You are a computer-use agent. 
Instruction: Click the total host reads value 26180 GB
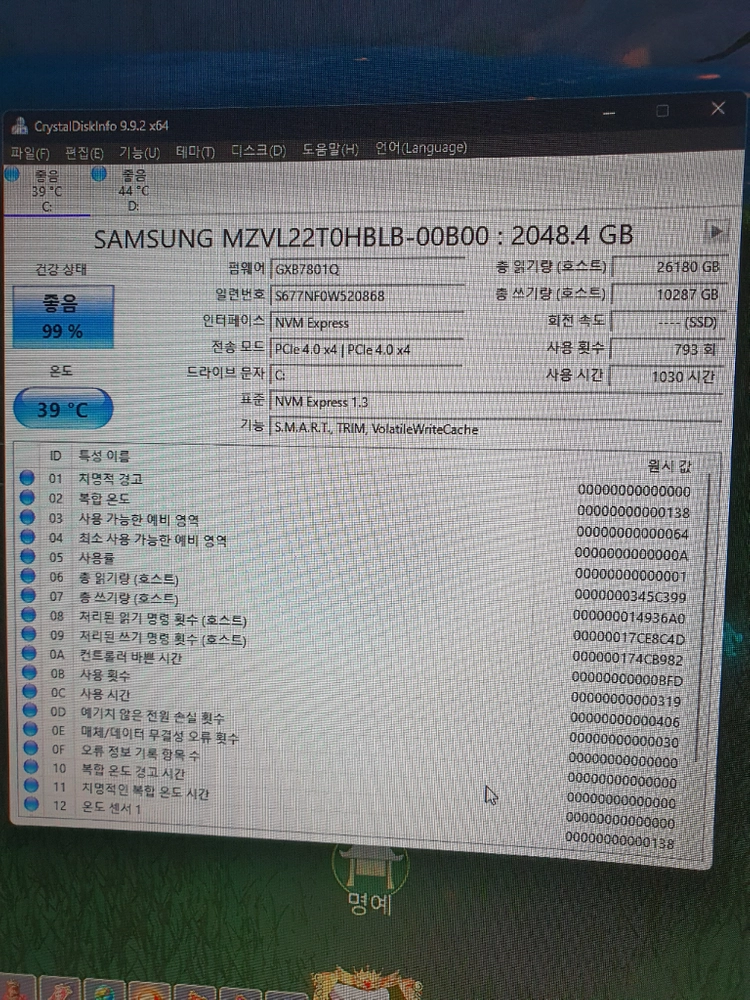(x=668, y=267)
